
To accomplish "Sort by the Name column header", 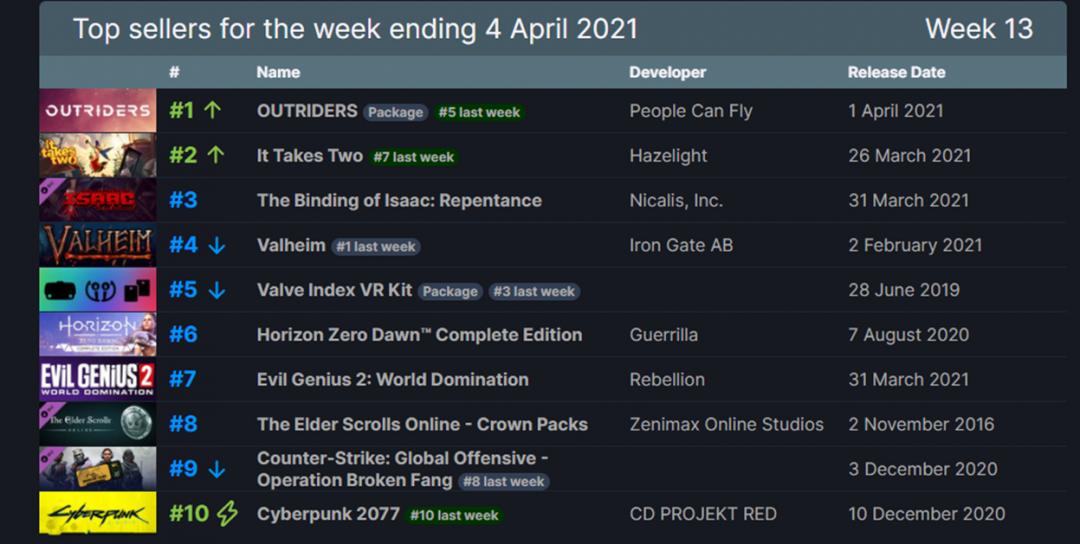I will [278, 72].
